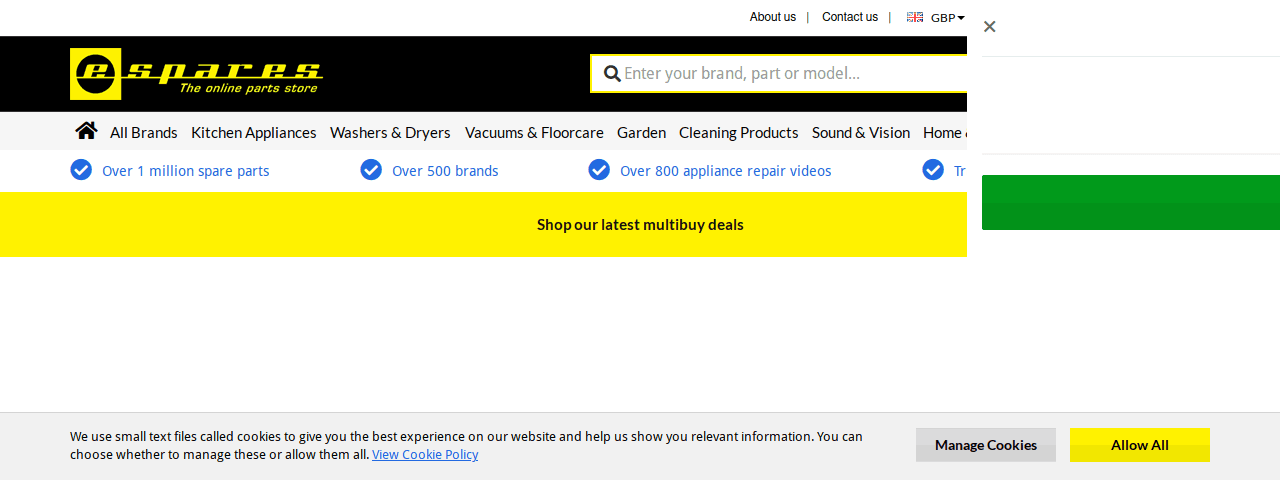This screenshot has height=480, width=1280.
Task: Close the side panel with X
Action: click(989, 27)
